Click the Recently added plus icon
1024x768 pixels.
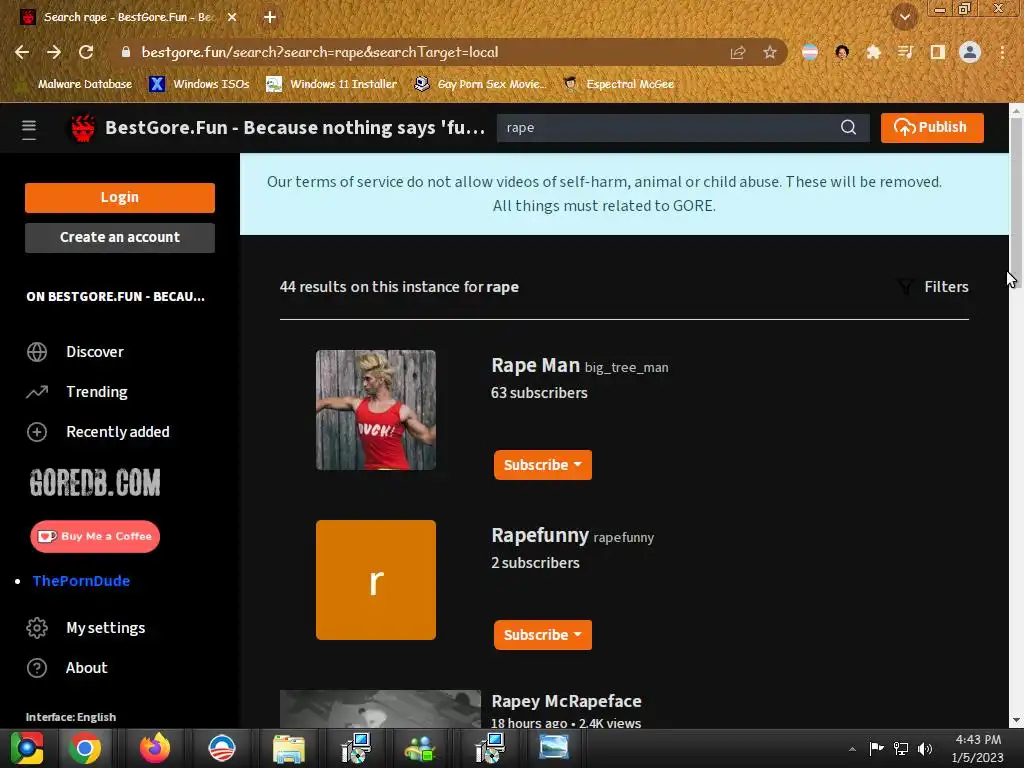pyautogui.click(x=37, y=432)
